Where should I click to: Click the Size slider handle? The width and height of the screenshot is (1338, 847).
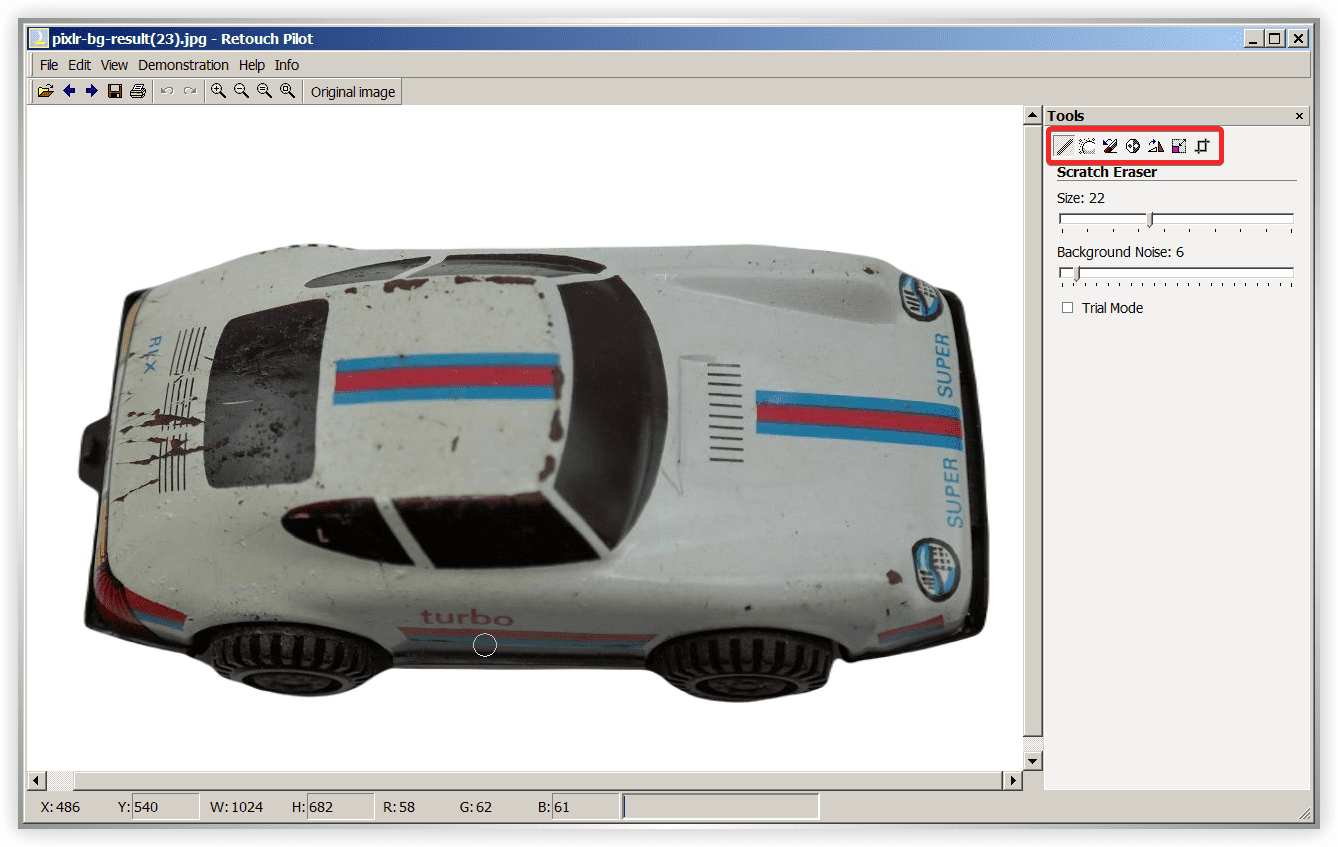pos(1150,219)
